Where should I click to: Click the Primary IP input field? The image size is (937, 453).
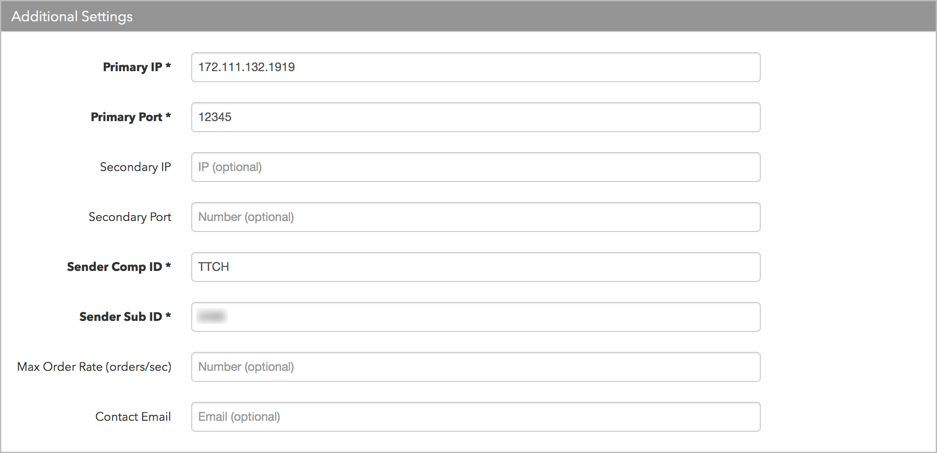pyautogui.click(x=476, y=67)
